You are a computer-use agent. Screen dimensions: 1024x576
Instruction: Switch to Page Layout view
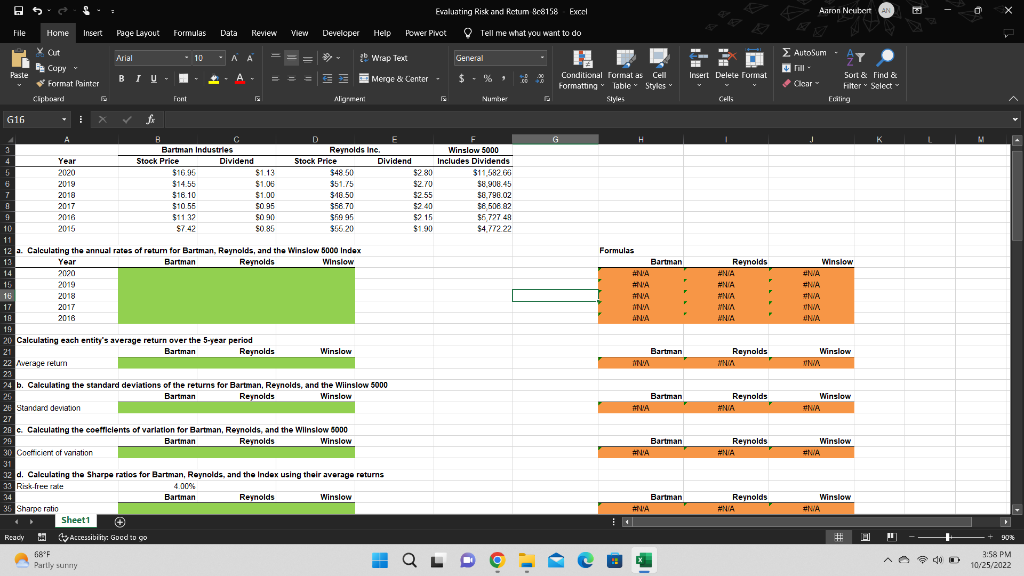[865, 537]
